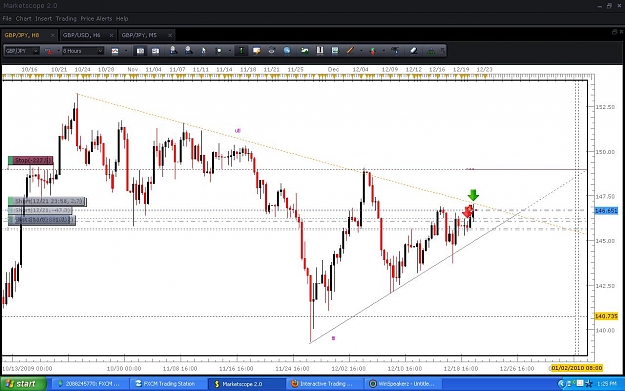Select the Stop order label on chart
This screenshot has height=391, width=625.
[31, 160]
